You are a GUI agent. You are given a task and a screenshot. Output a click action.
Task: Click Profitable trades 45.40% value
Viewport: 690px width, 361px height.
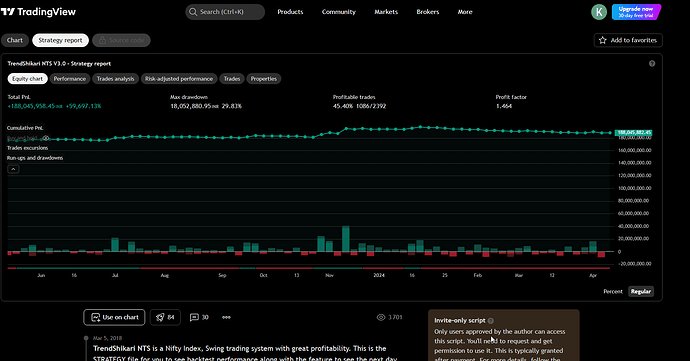tap(343, 106)
